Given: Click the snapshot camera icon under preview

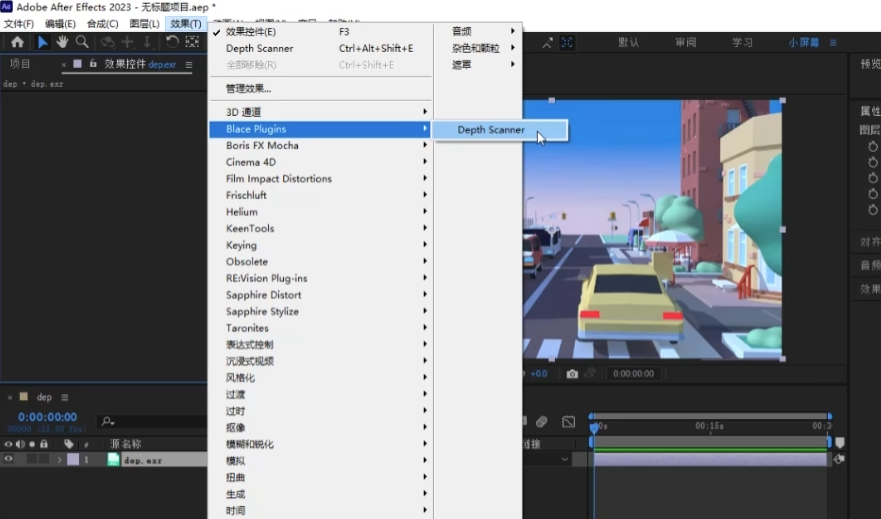Looking at the screenshot, I should (572, 374).
